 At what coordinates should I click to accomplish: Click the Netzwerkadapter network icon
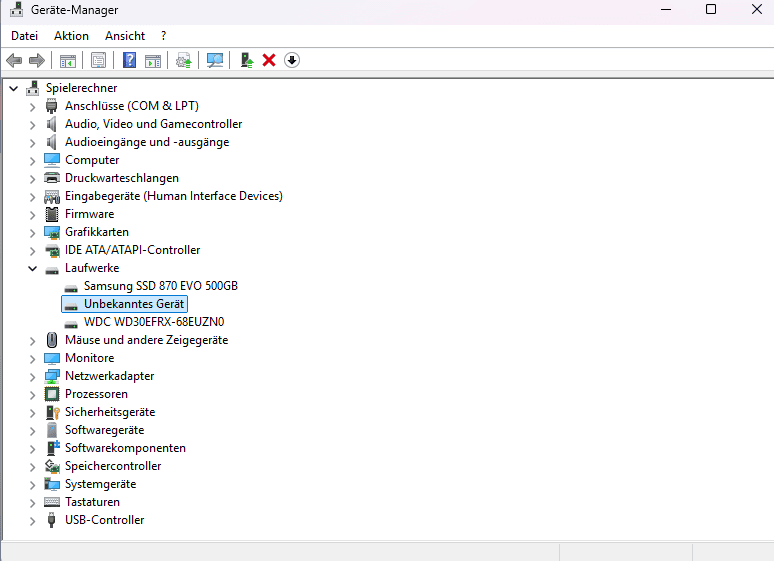(52, 376)
